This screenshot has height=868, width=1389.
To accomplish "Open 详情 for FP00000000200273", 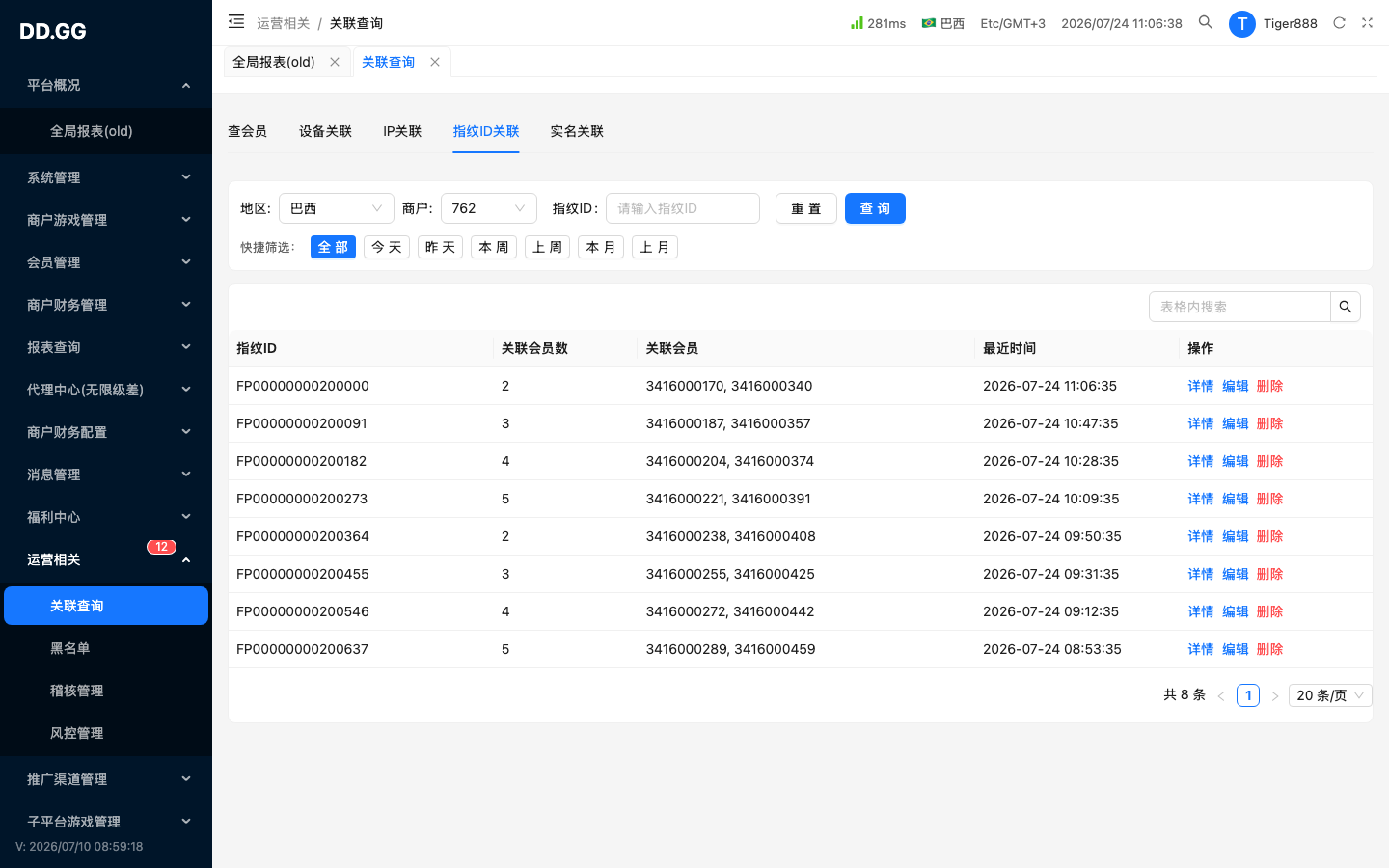I will pos(1201,499).
